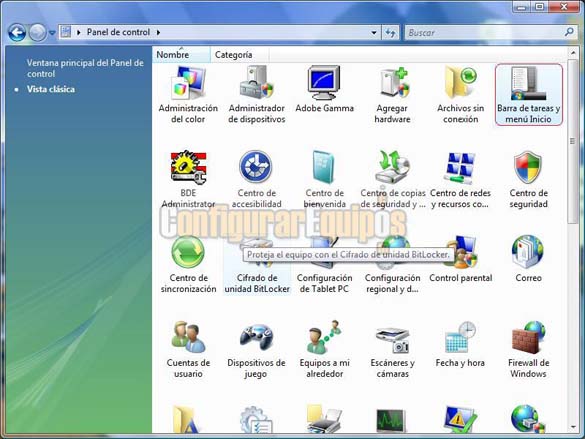Open Administración del color icon
585x439 pixels.
[188, 95]
